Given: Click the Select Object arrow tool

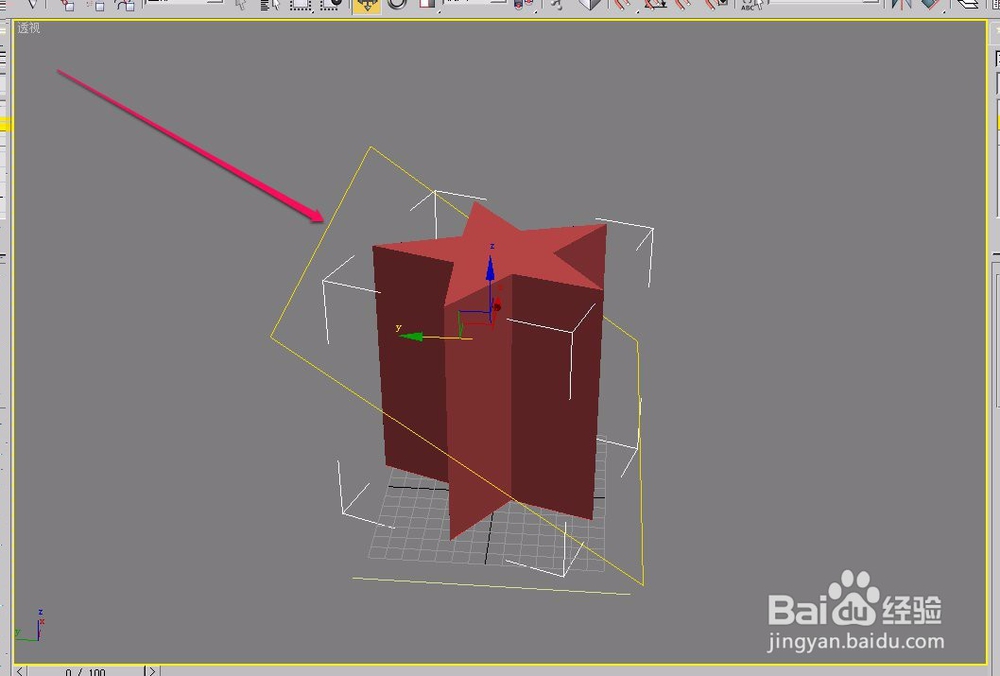Looking at the screenshot, I should click(x=243, y=6).
